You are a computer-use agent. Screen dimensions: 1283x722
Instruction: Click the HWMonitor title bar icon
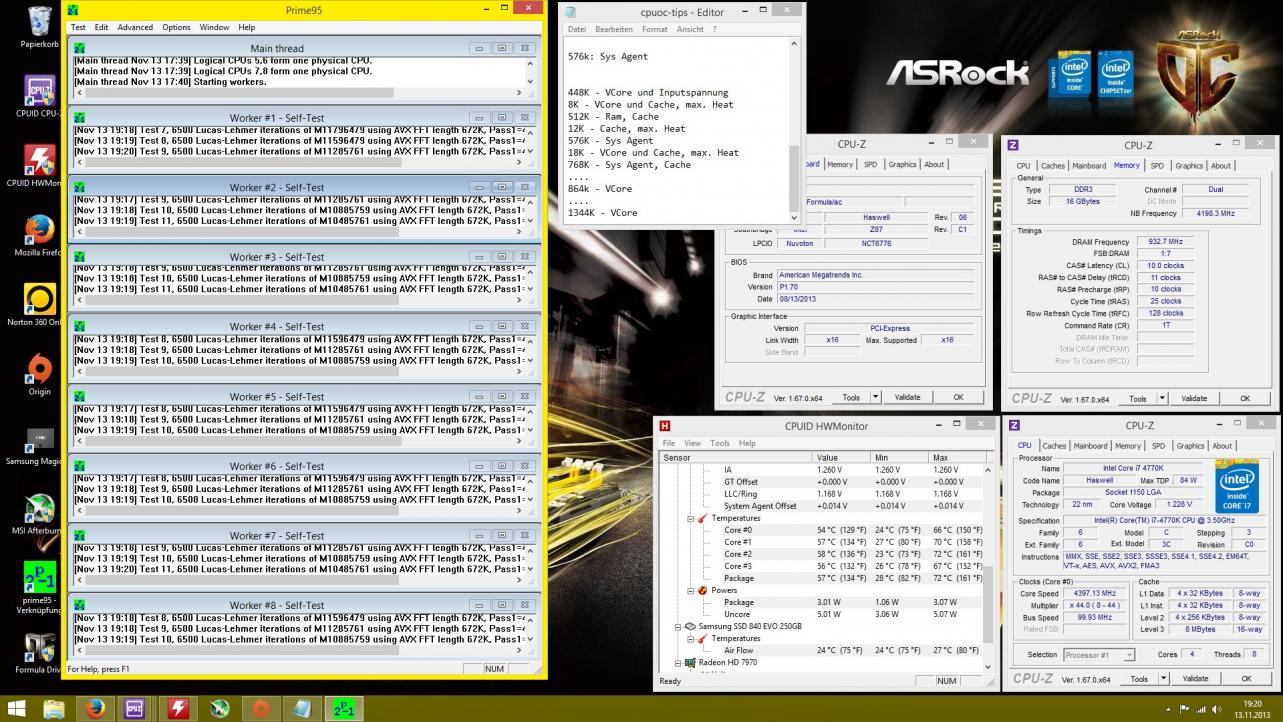point(665,426)
